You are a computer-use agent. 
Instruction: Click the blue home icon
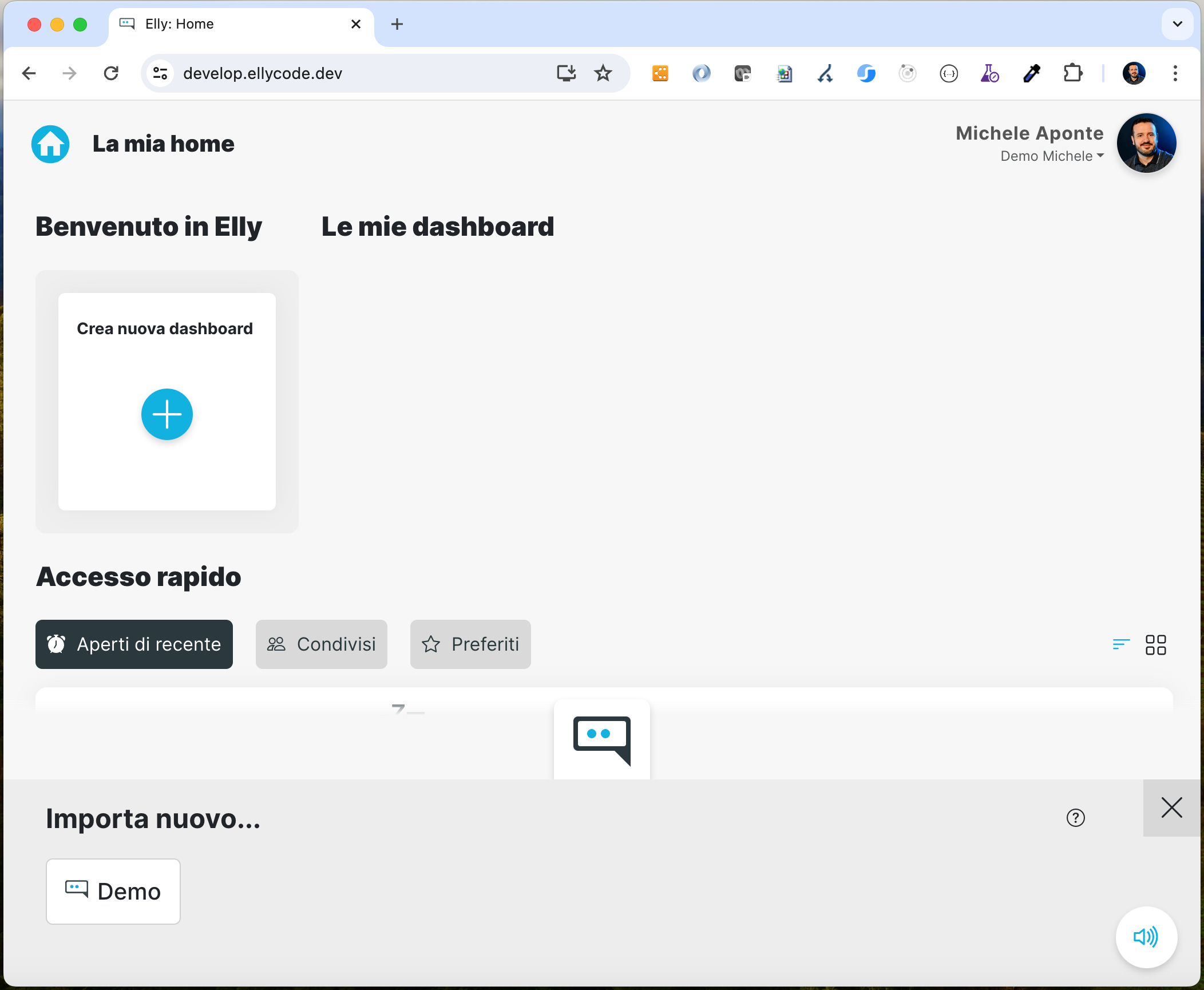click(50, 144)
